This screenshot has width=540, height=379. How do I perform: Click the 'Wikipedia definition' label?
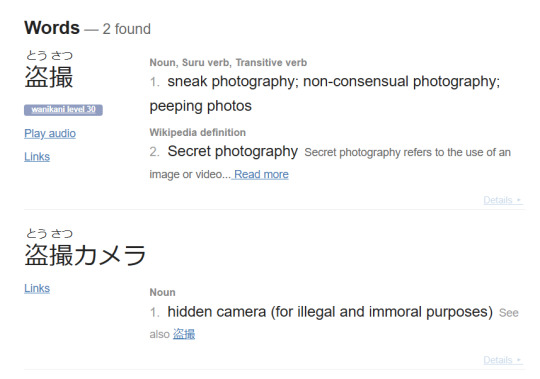pyautogui.click(x=198, y=133)
